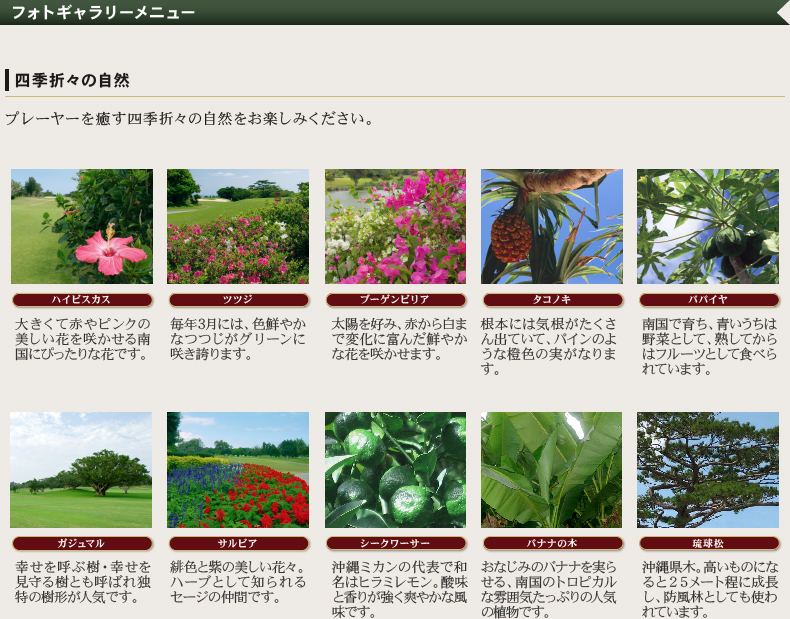Click the パパイヤ label button

click(x=709, y=300)
